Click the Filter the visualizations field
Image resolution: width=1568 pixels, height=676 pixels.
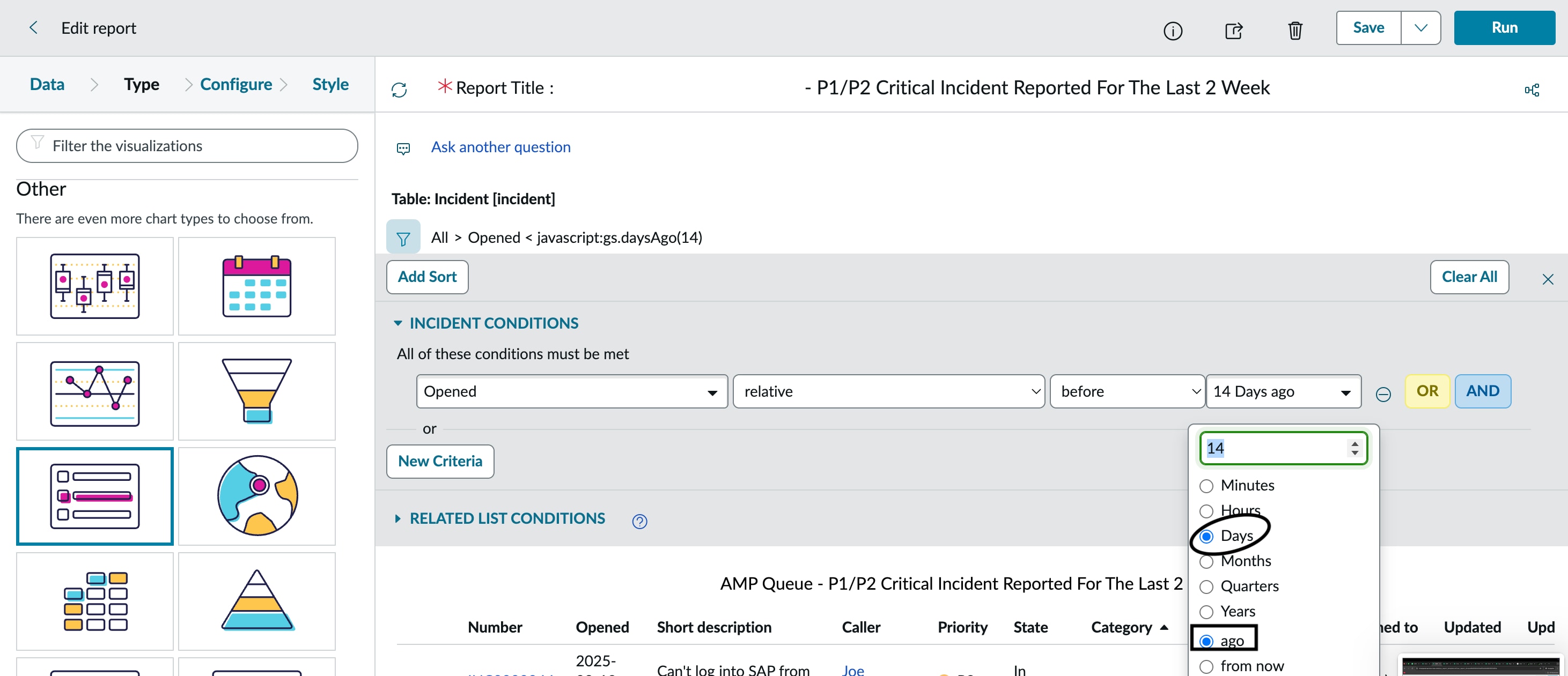click(x=187, y=145)
